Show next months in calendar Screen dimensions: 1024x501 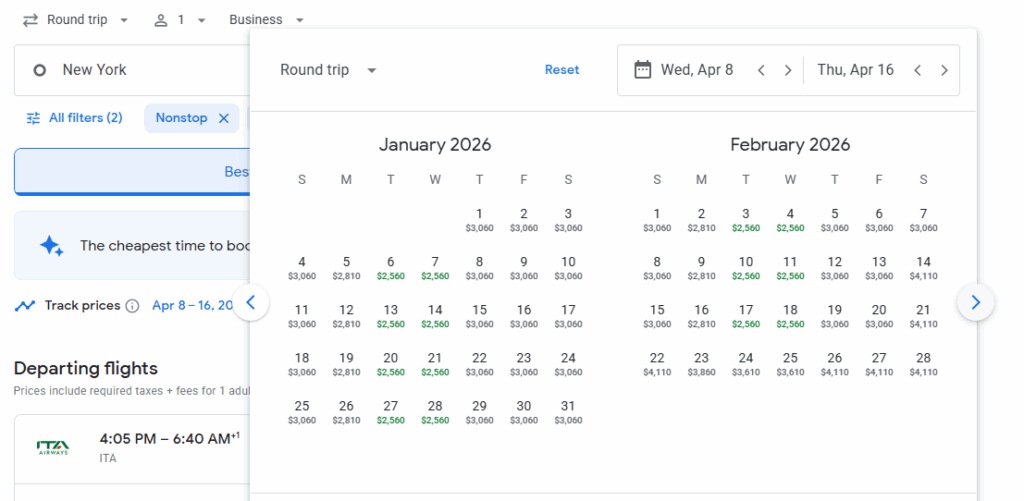tap(975, 302)
